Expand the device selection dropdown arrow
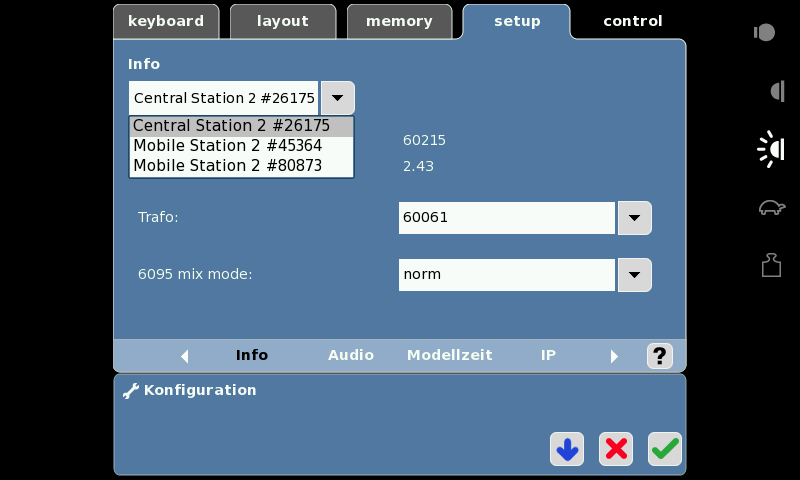 pos(338,98)
